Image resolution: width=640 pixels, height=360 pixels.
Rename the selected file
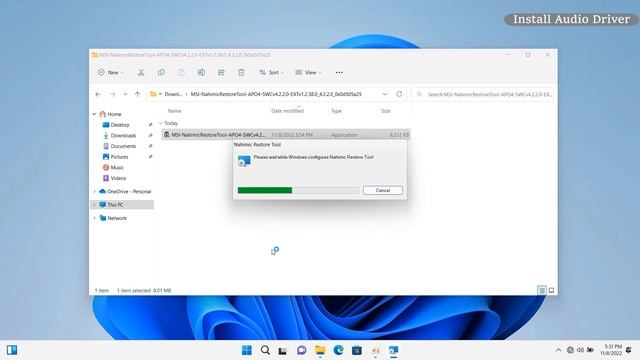click(201, 72)
